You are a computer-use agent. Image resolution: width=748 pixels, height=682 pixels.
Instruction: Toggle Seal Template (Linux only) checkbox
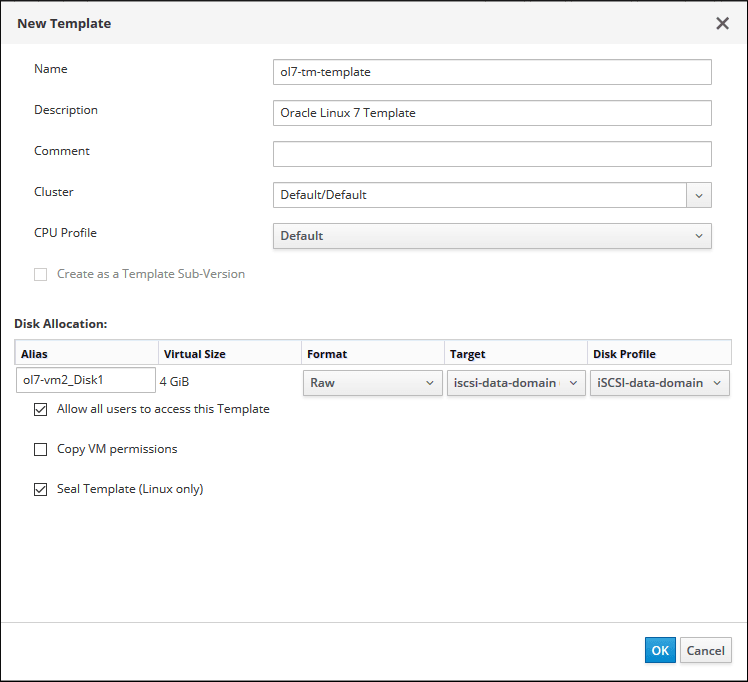tap(41, 489)
